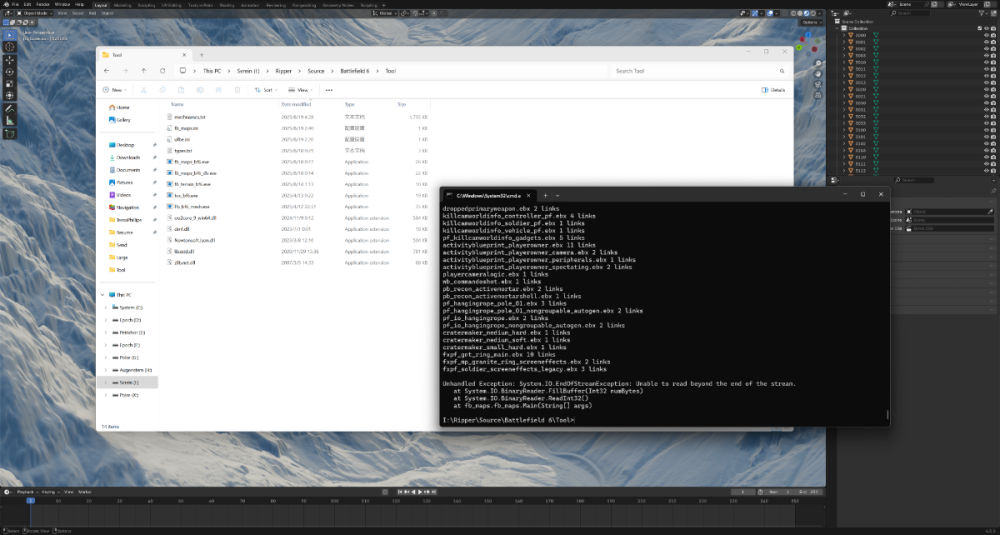
Task: Select the Rotate tool in Blender toolbar
Action: 10,72
